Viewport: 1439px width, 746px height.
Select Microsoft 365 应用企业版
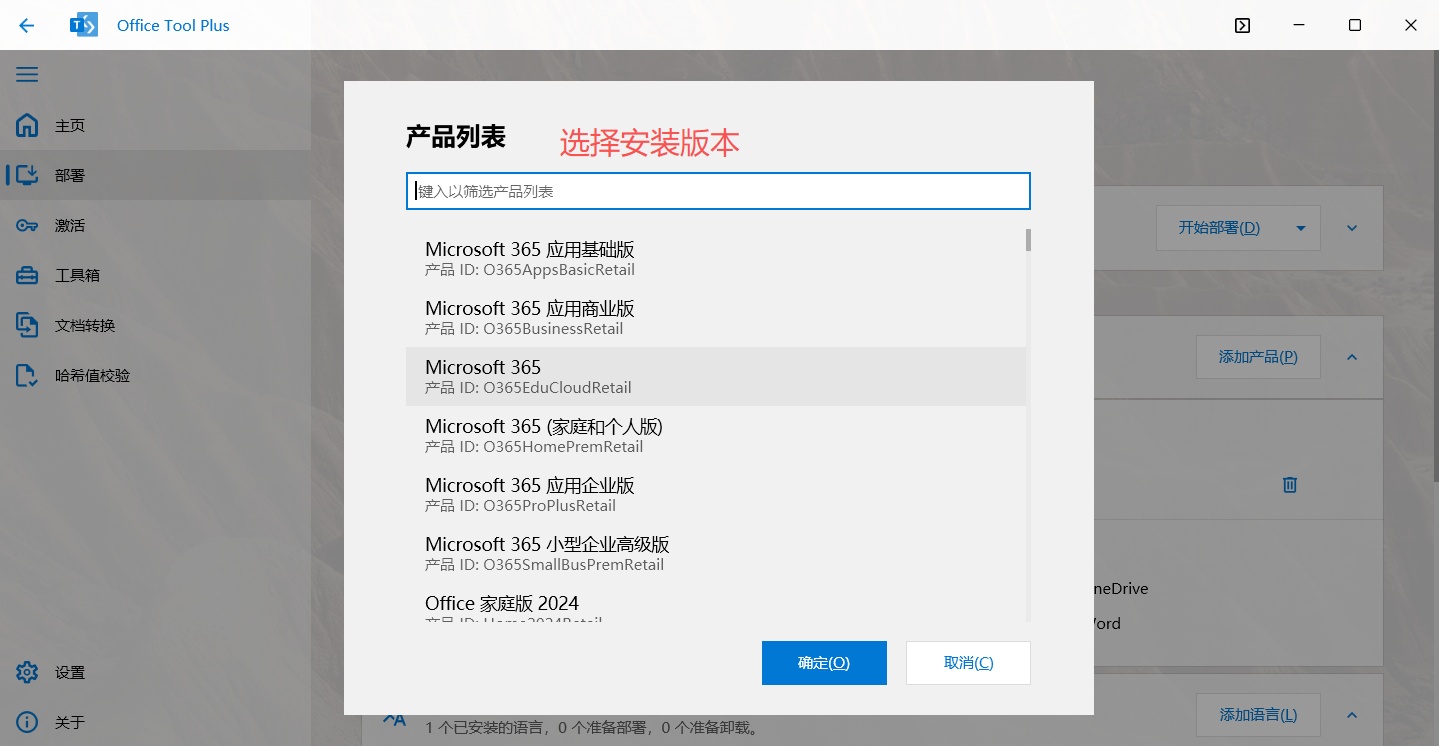pos(716,494)
